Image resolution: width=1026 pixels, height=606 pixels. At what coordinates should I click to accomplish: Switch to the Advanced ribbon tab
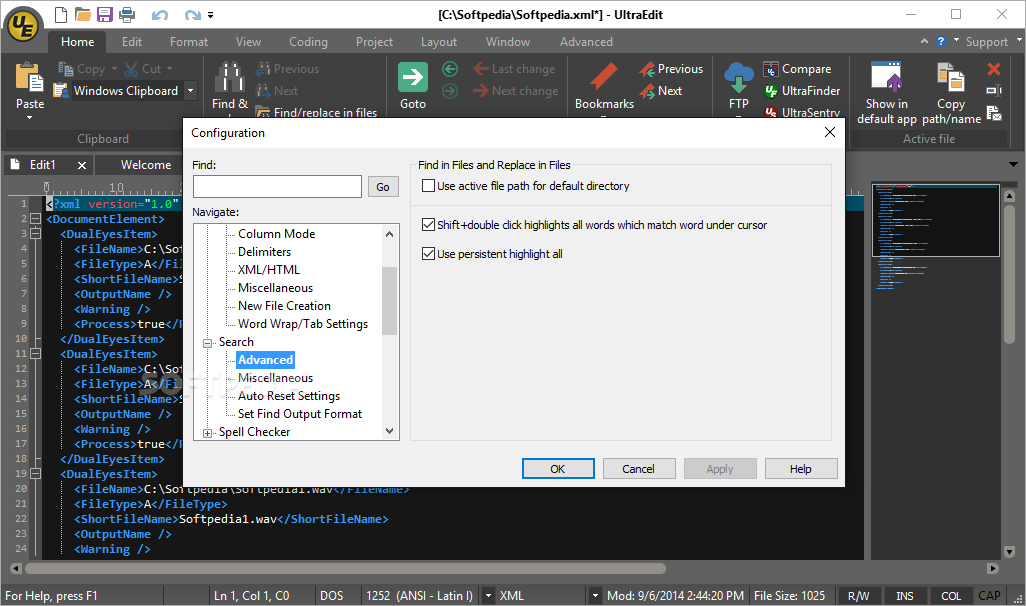(x=586, y=42)
